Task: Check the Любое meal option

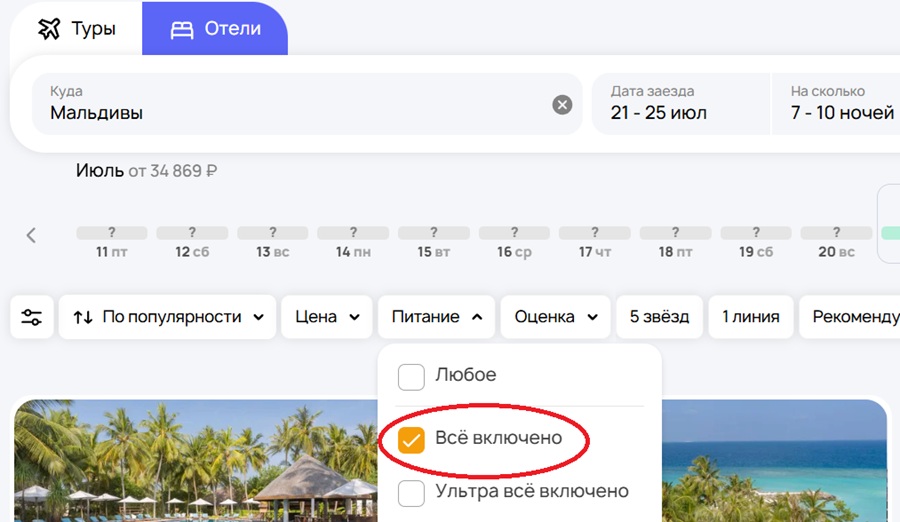Action: pos(411,377)
